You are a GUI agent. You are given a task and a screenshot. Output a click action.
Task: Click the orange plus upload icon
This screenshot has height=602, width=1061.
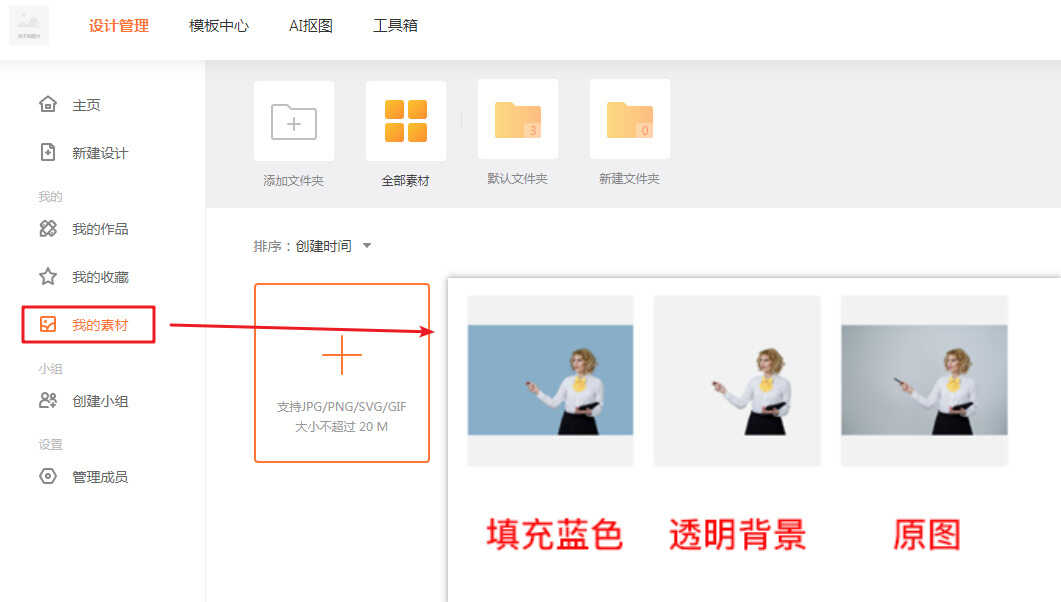[342, 355]
